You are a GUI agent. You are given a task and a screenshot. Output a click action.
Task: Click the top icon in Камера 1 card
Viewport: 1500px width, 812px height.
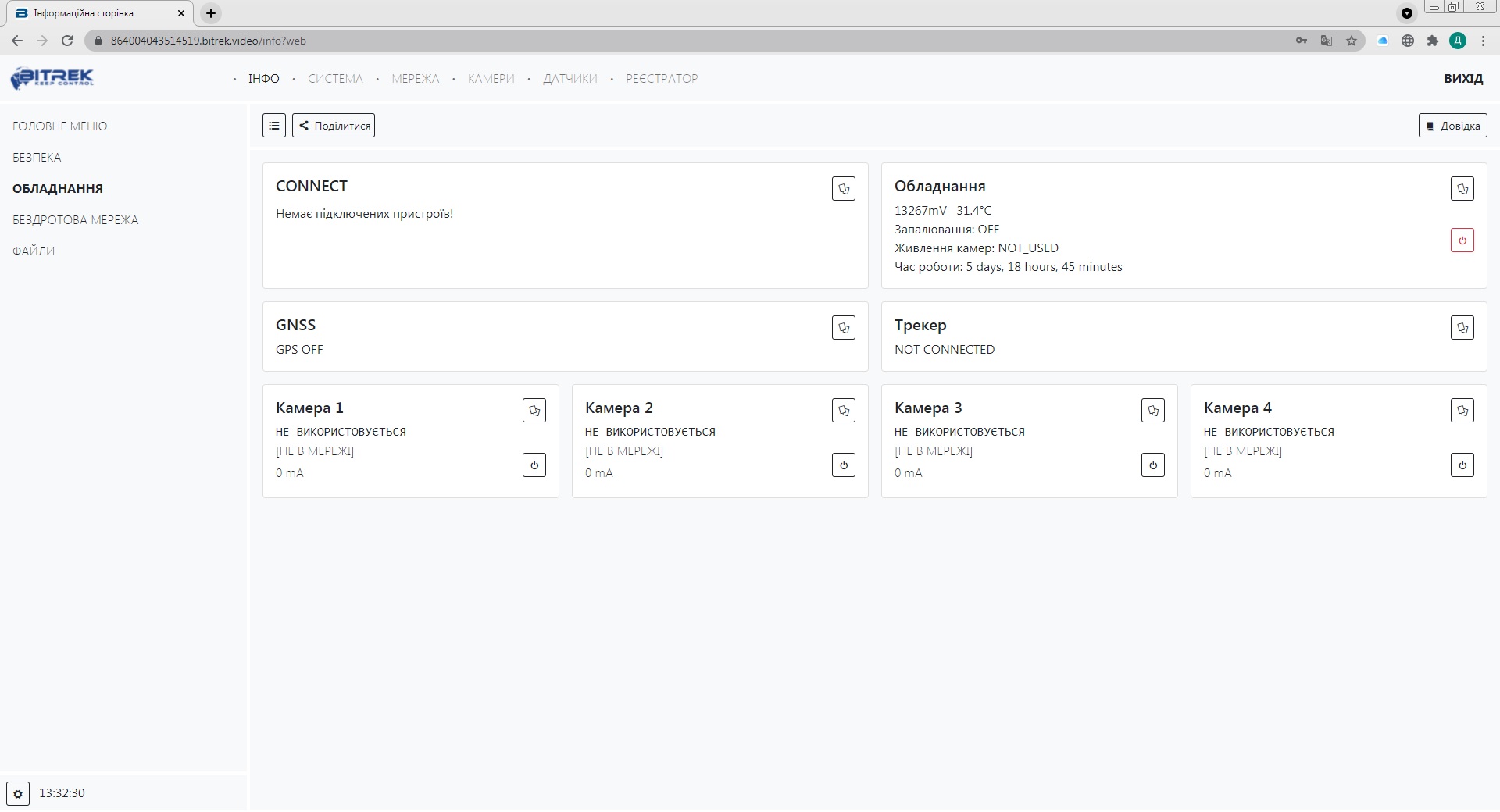(x=534, y=411)
